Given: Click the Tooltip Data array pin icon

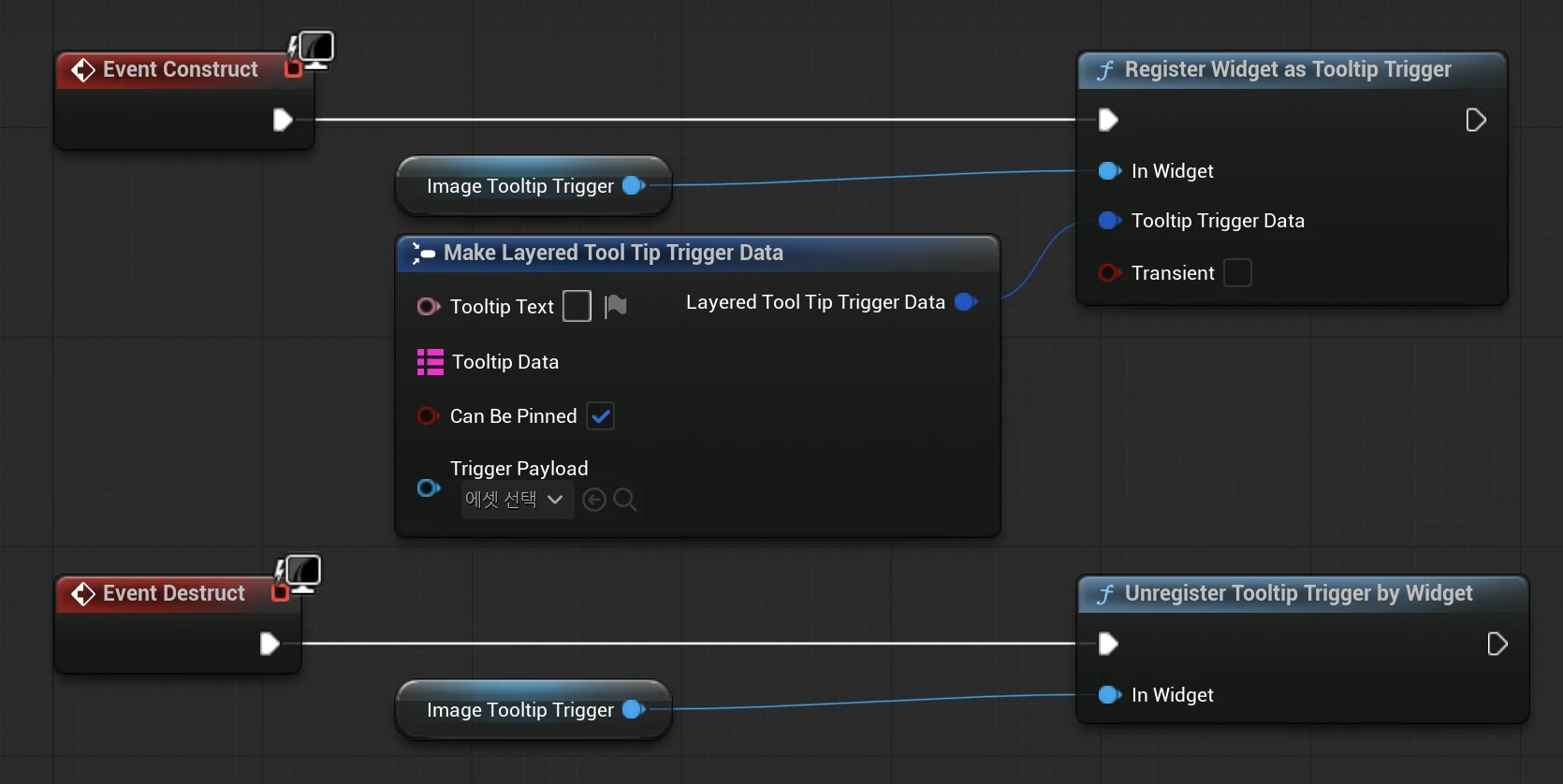Looking at the screenshot, I should (431, 362).
